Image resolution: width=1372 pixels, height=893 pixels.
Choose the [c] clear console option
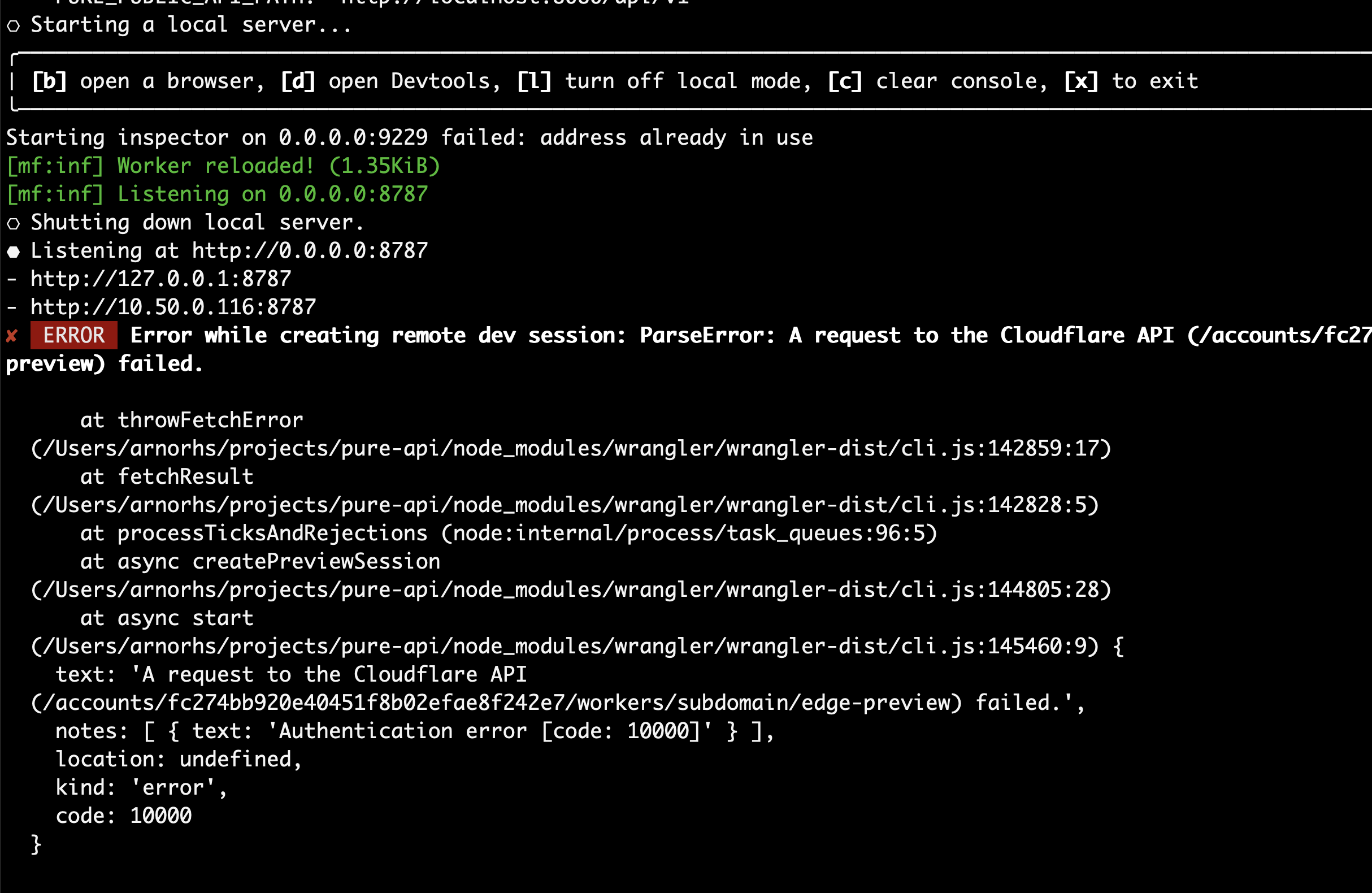[937, 81]
